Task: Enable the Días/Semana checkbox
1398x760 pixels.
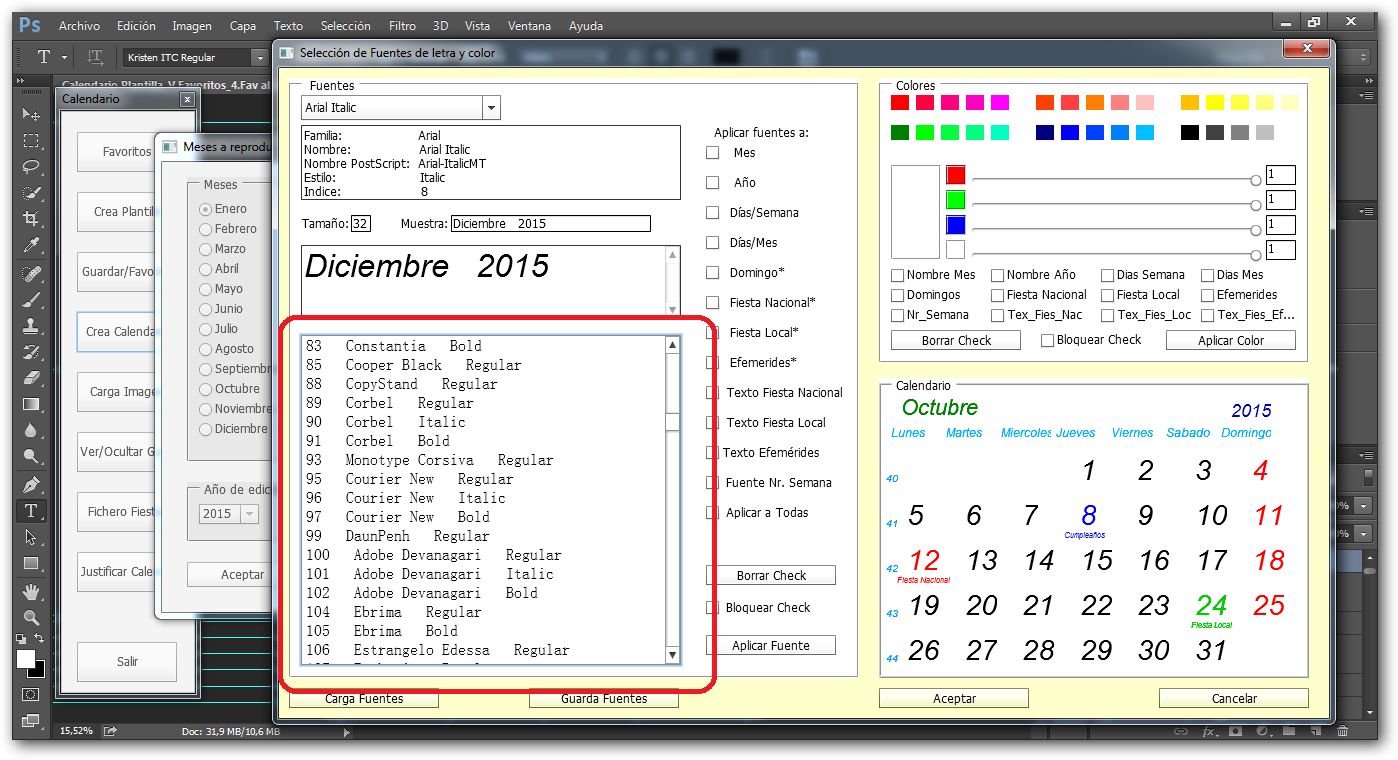Action: 713,213
